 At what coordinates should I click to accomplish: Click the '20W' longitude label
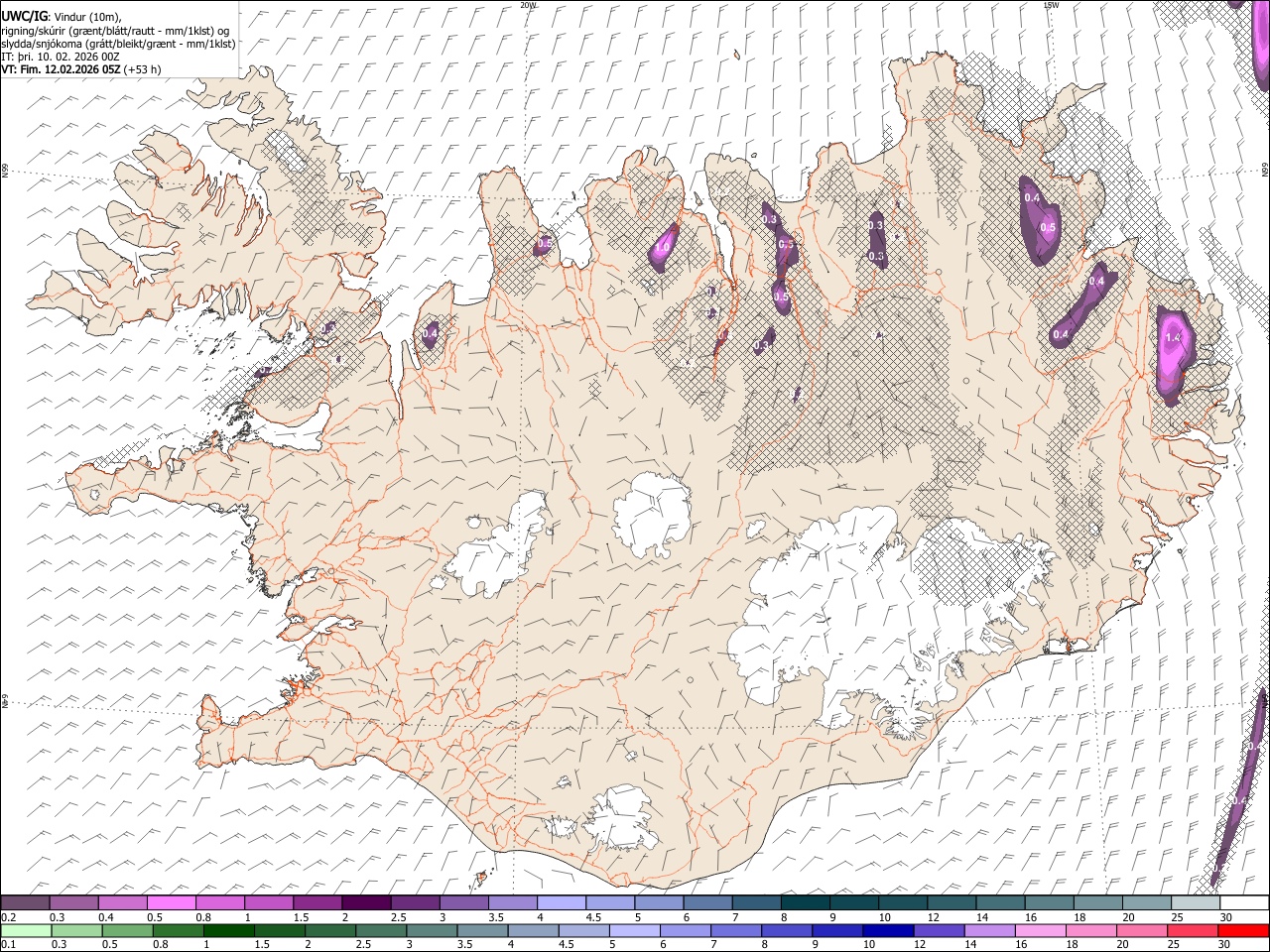[529, 5]
